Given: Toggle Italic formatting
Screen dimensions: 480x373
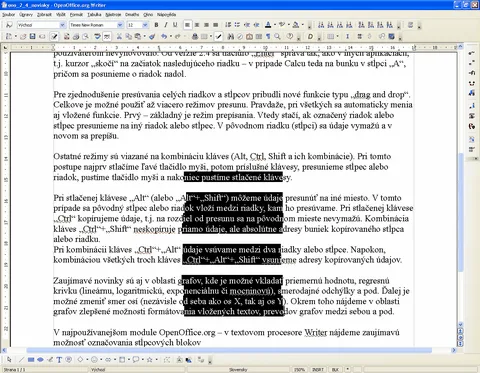Looking at the screenshot, I should pos(166,25).
